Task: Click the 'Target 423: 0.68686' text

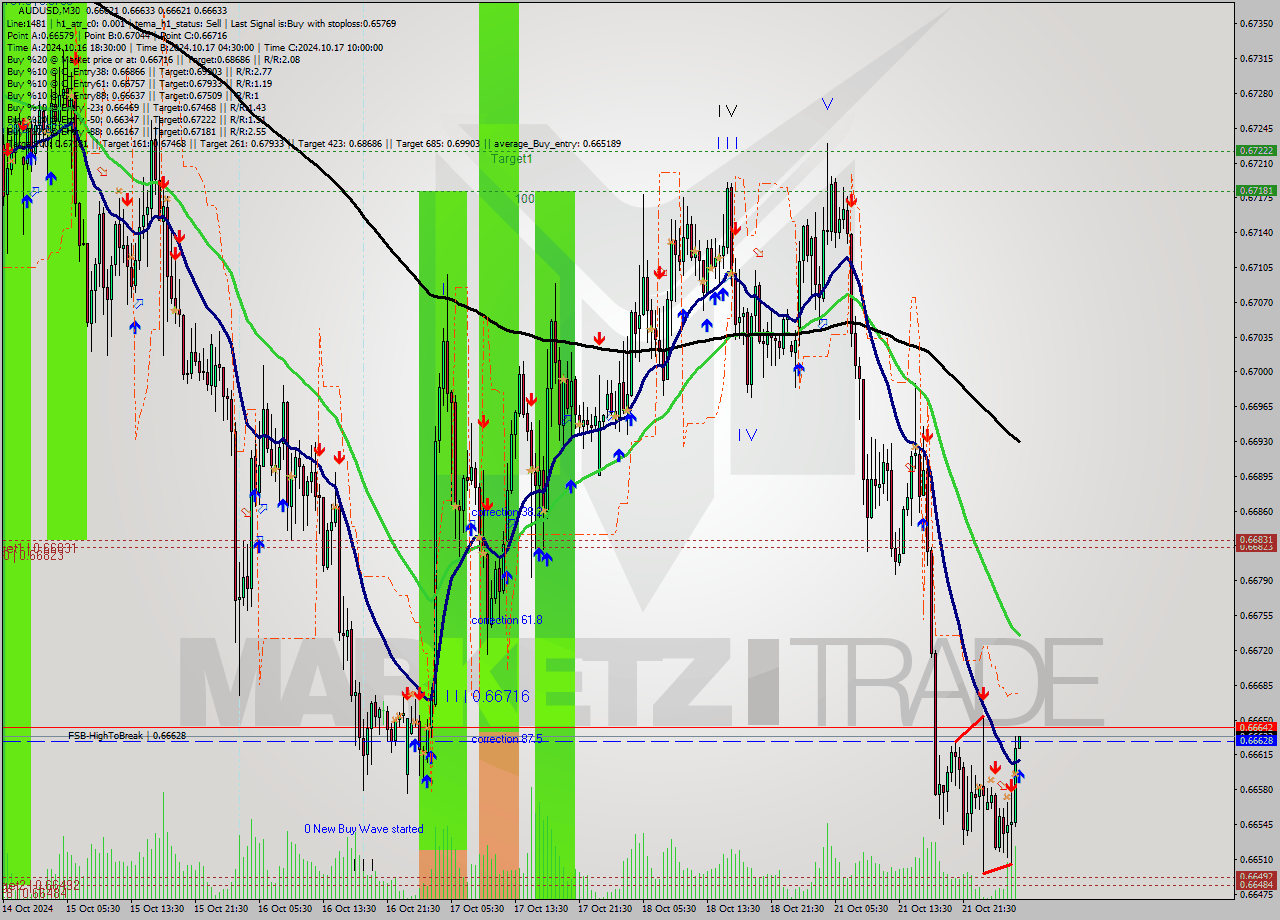Action: [x=340, y=144]
